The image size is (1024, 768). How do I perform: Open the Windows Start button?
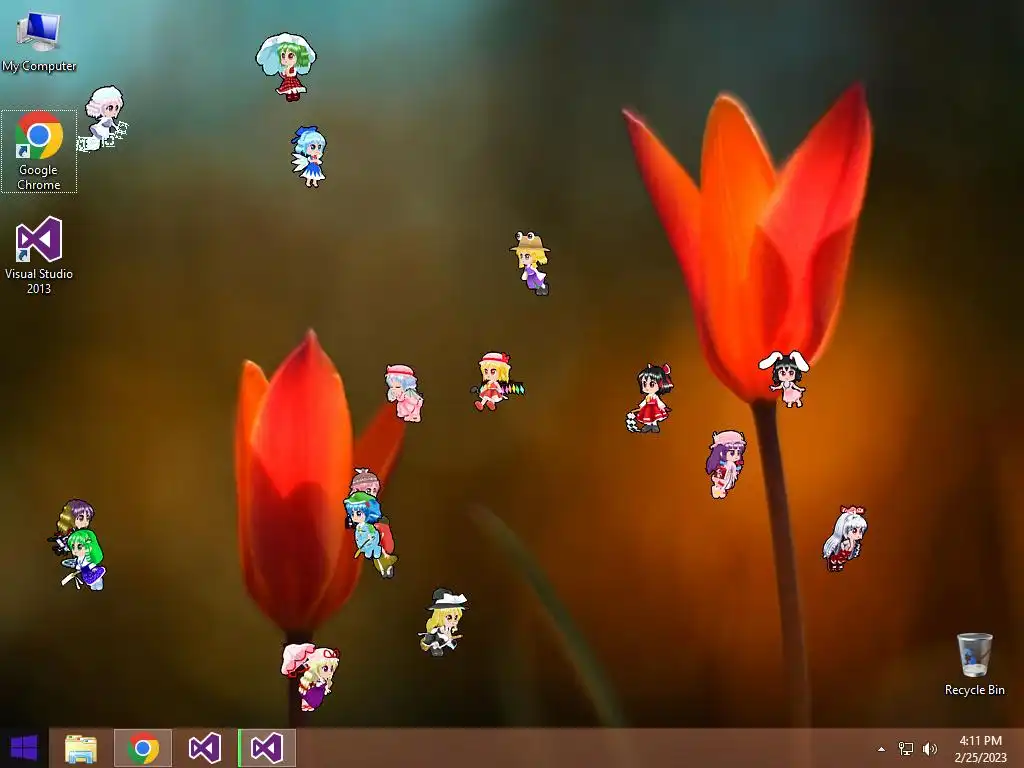point(24,748)
